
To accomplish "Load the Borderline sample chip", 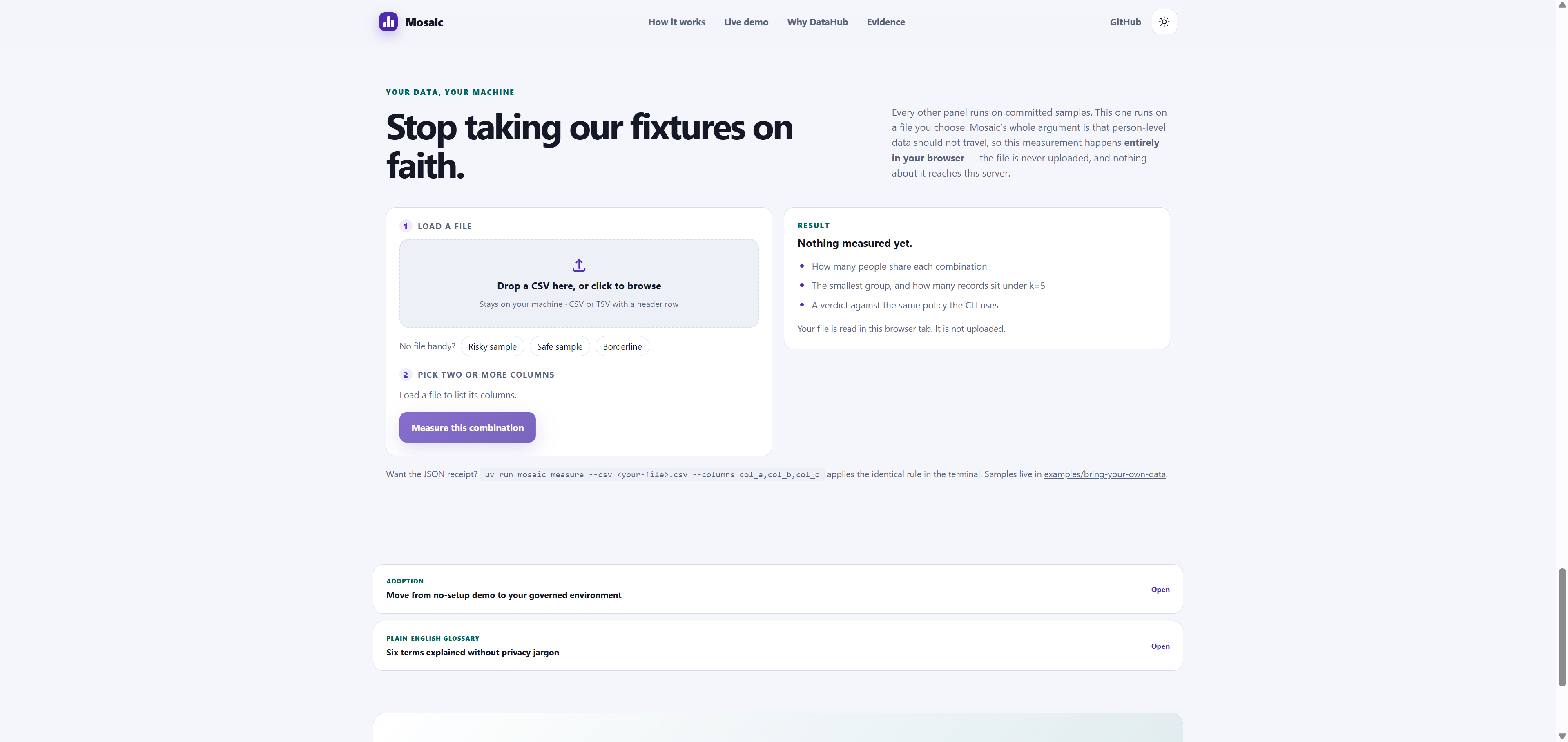I will pyautogui.click(x=622, y=346).
